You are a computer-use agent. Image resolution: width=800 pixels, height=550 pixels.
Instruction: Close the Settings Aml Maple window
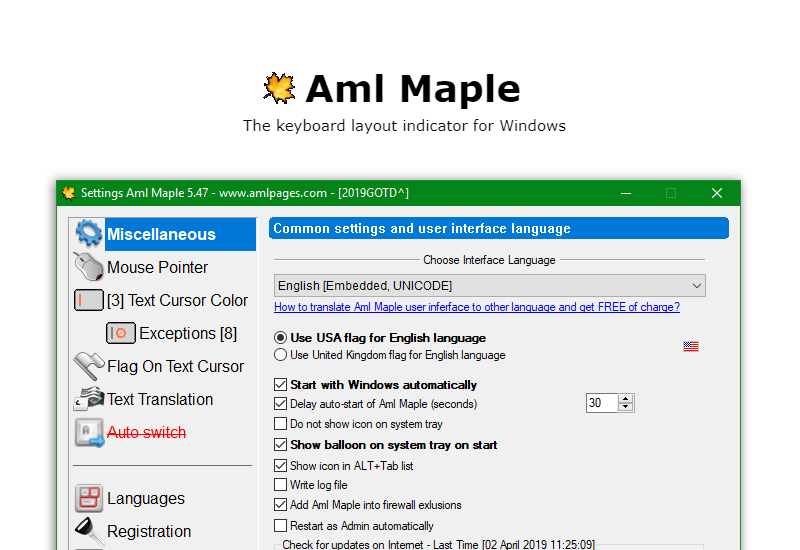[717, 193]
